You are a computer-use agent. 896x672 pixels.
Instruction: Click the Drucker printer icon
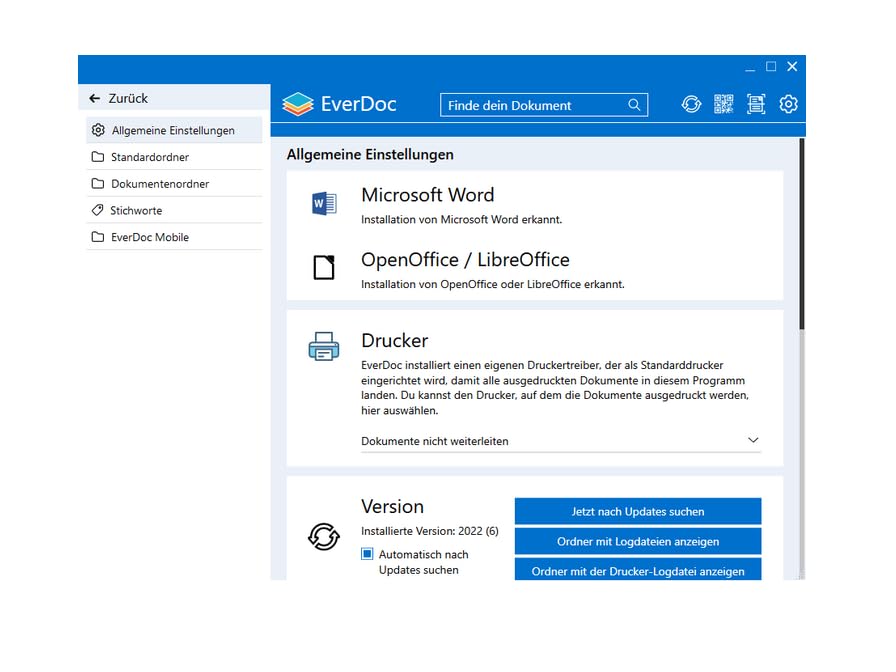[324, 346]
